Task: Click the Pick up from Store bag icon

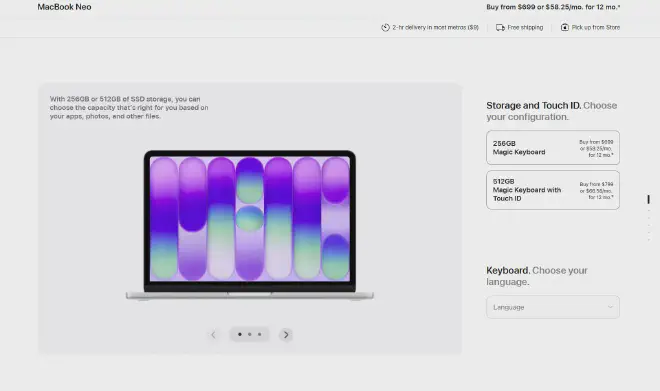Action: click(x=564, y=27)
